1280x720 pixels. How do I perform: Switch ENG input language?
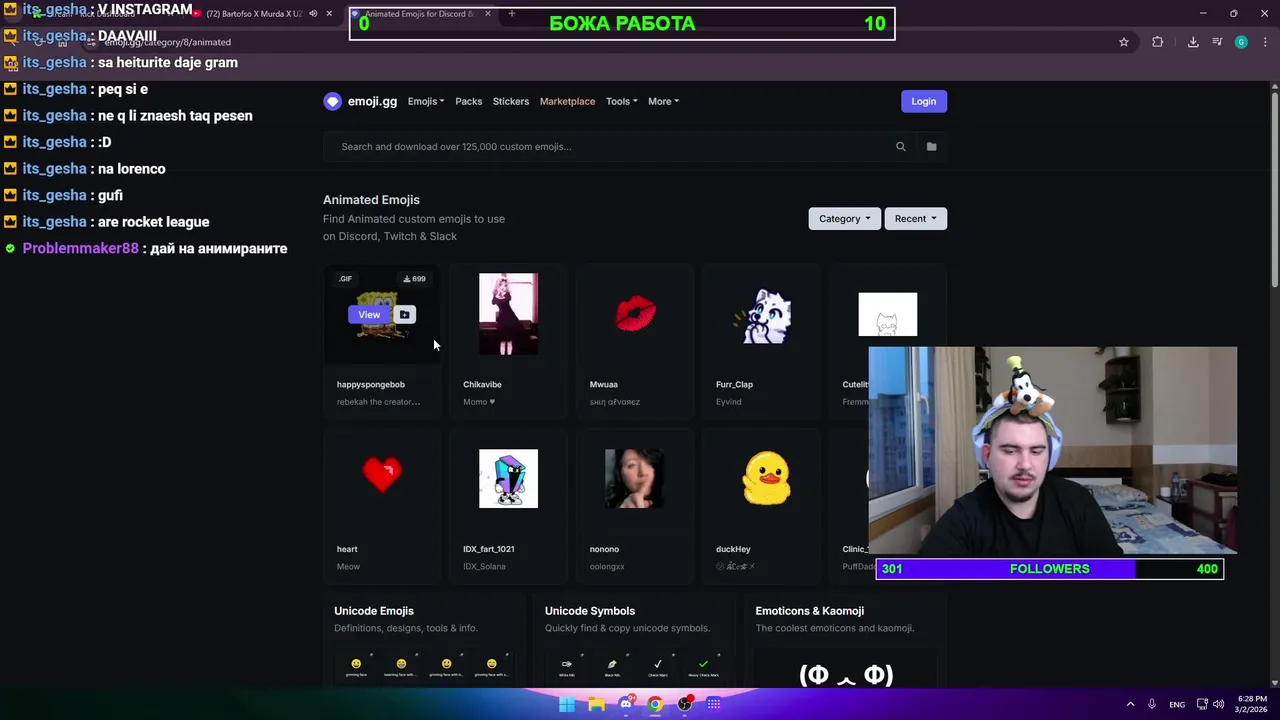pyautogui.click(x=1177, y=704)
